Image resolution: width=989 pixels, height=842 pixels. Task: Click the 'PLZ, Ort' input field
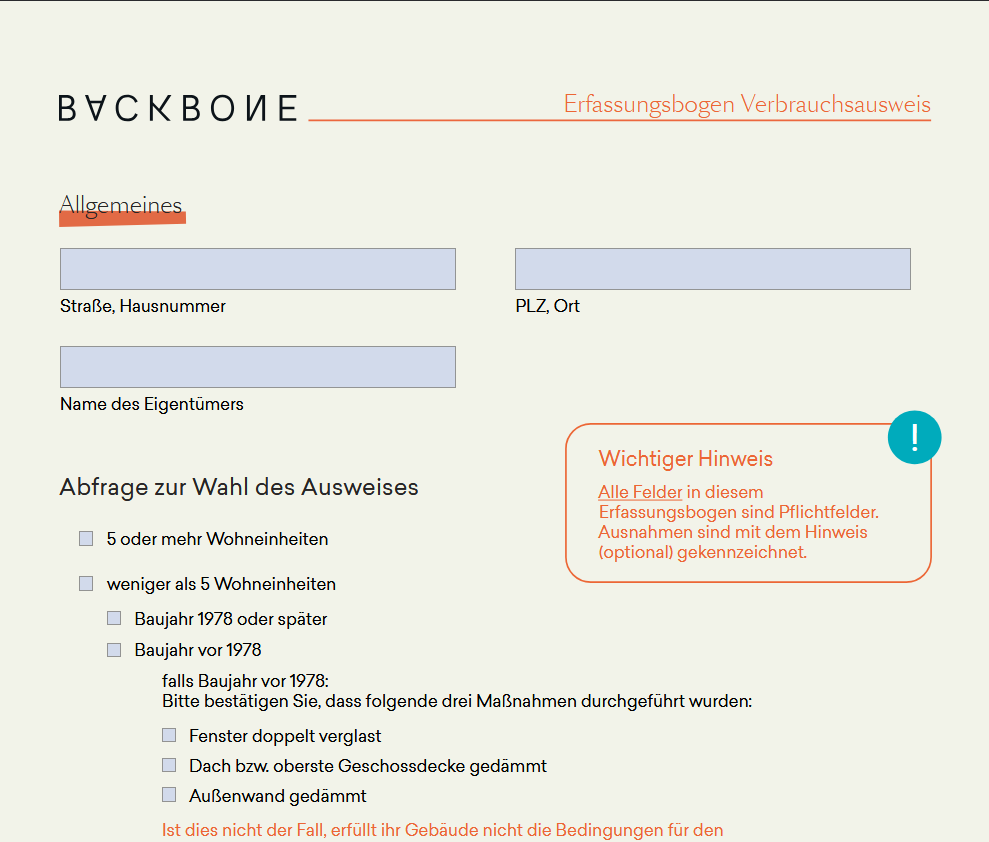(x=712, y=268)
